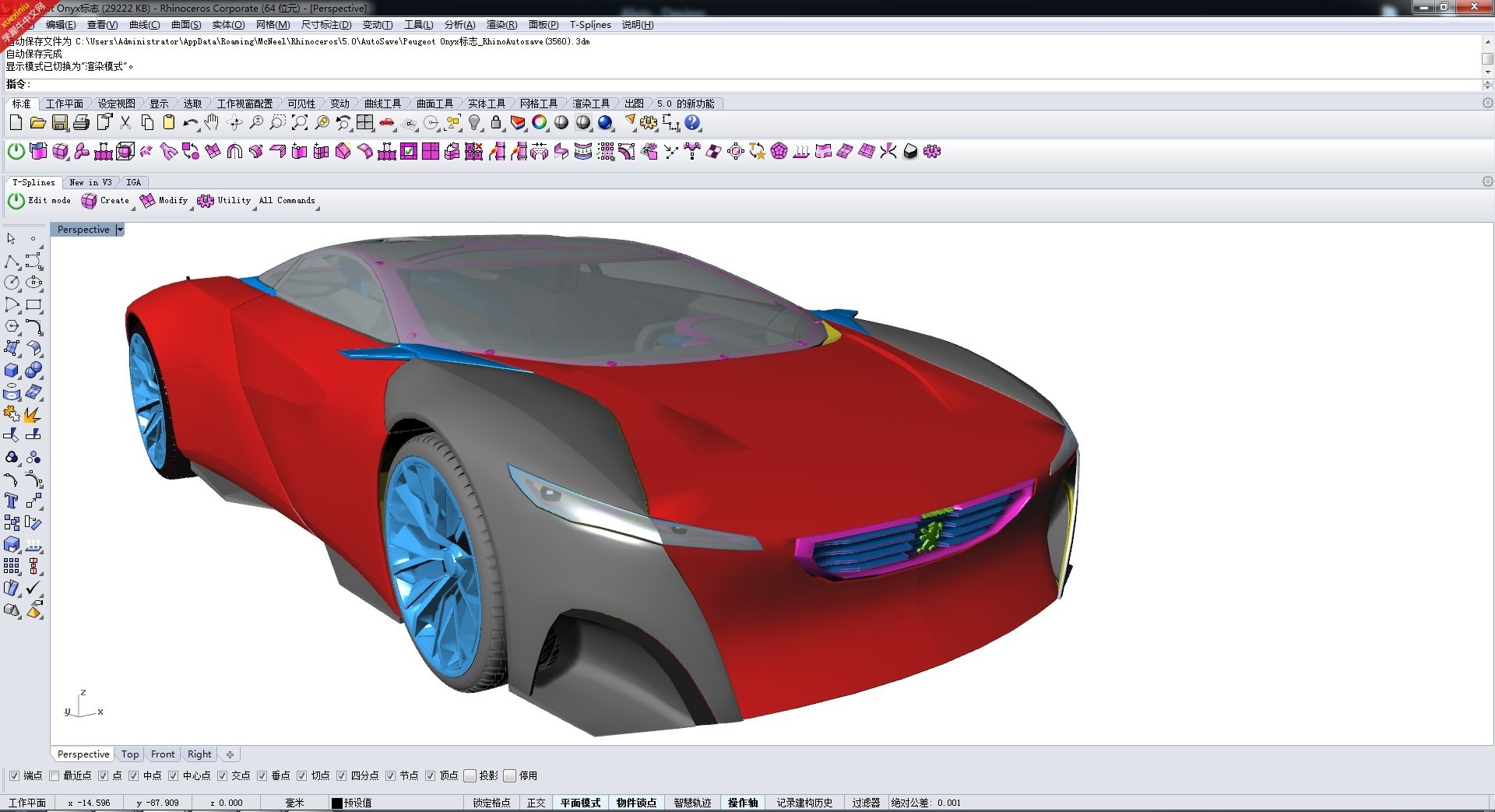The width and height of the screenshot is (1495, 812).
Task: Switch to the New in V3 tab
Action: click(90, 182)
